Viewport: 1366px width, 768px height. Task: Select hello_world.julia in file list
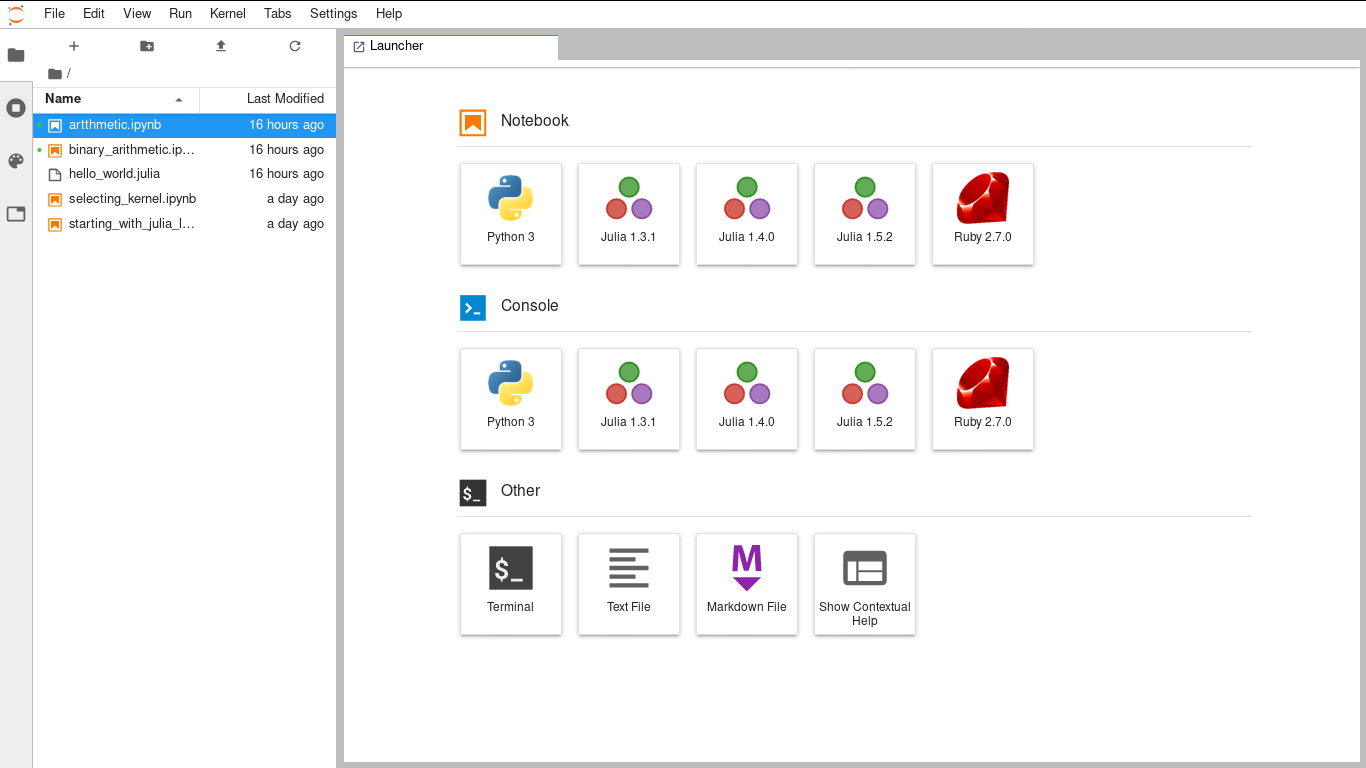coord(114,174)
